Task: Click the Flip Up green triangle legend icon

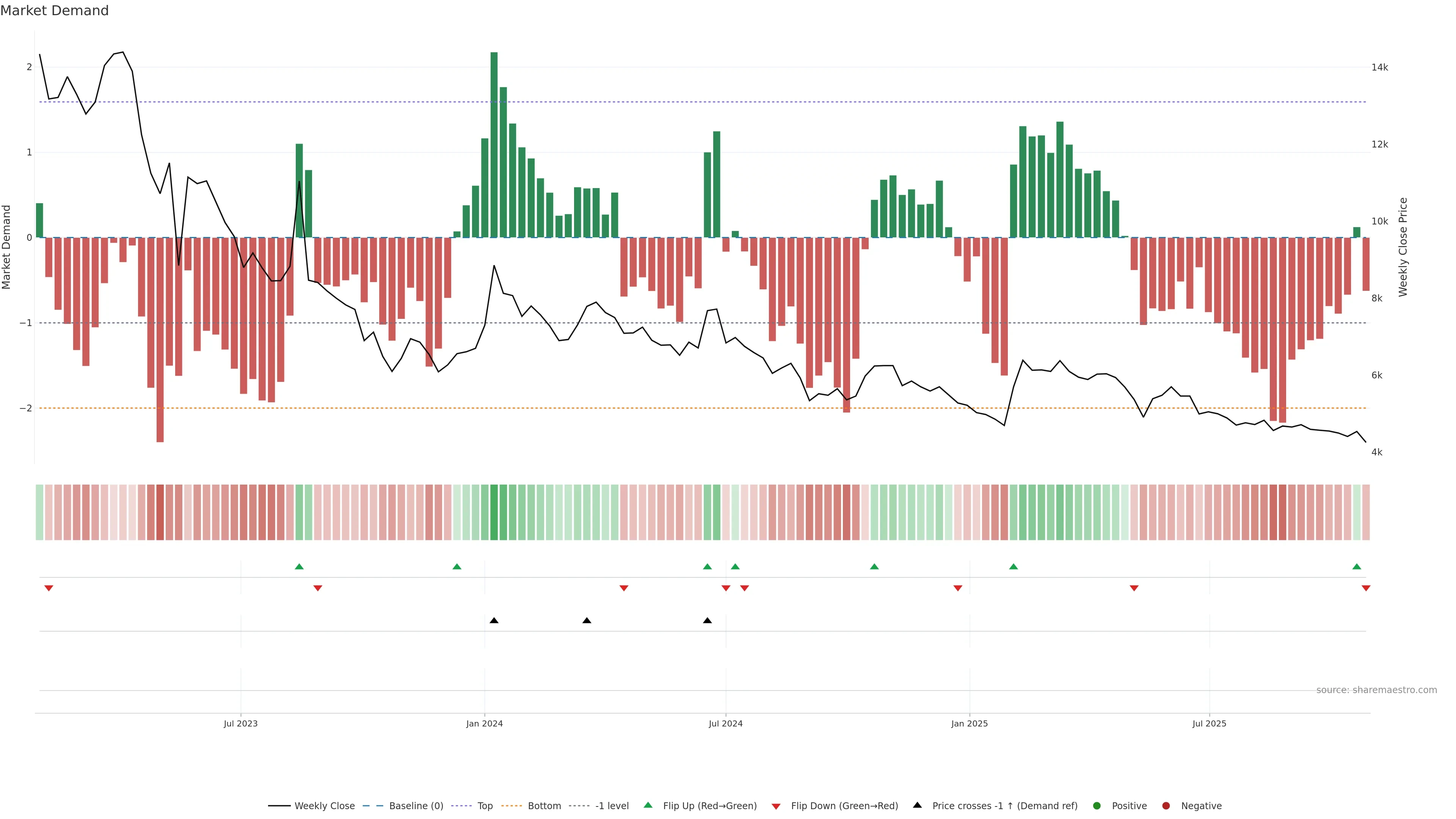Action: [x=648, y=805]
